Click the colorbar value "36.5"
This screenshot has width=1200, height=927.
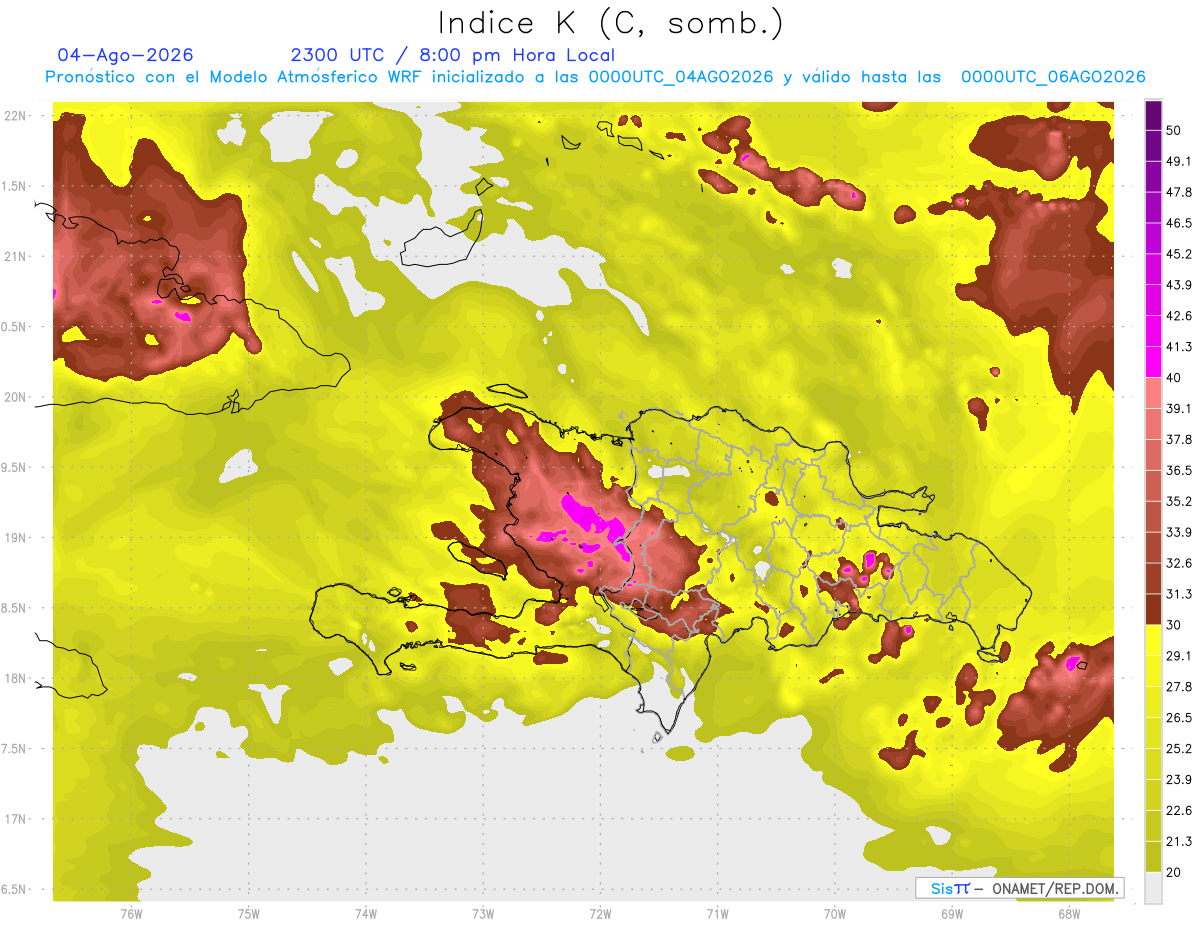click(1179, 471)
